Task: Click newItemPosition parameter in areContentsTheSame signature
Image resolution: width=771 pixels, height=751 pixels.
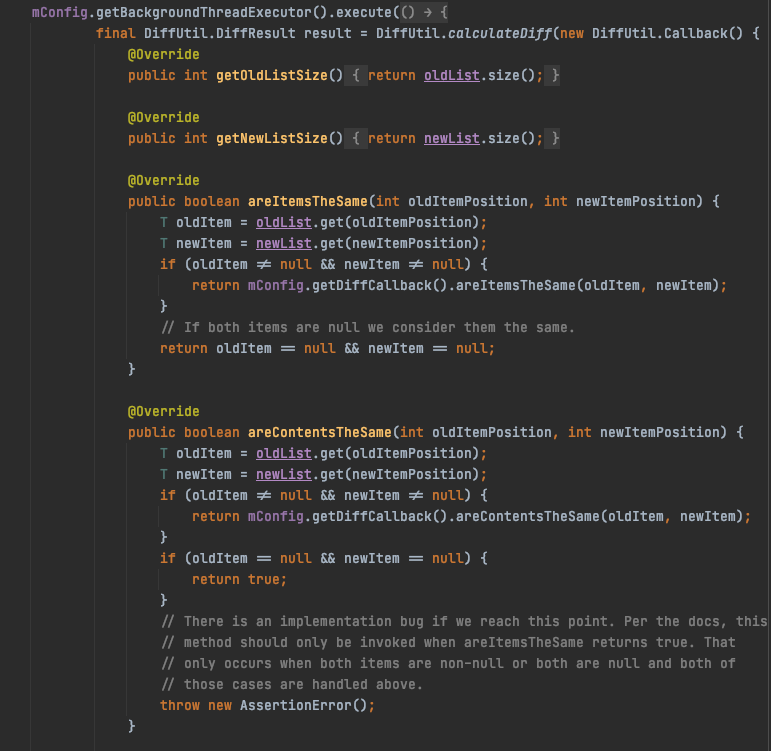Action: pos(659,432)
